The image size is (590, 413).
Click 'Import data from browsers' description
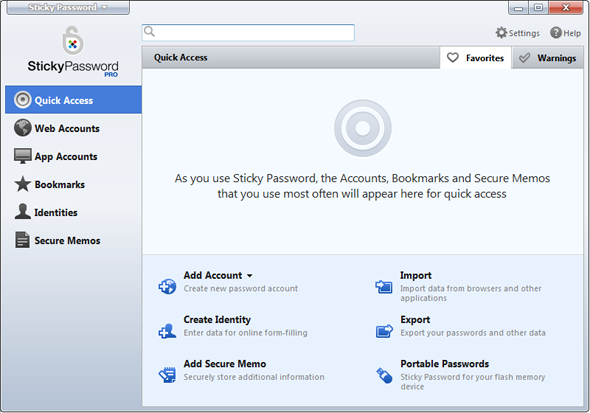coord(471,293)
